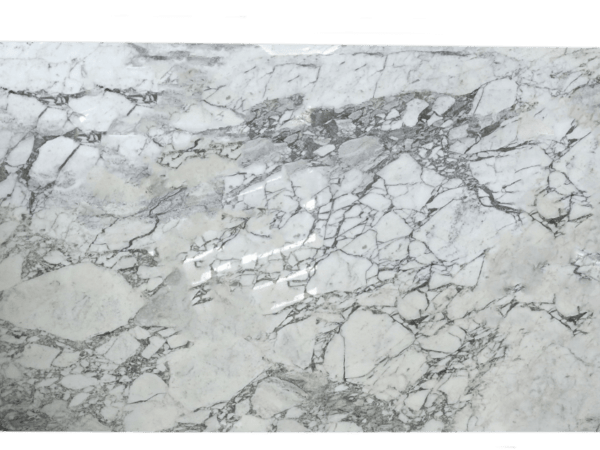The image size is (600, 450).
Task: Click the marble slab image
Action: (300, 237)
